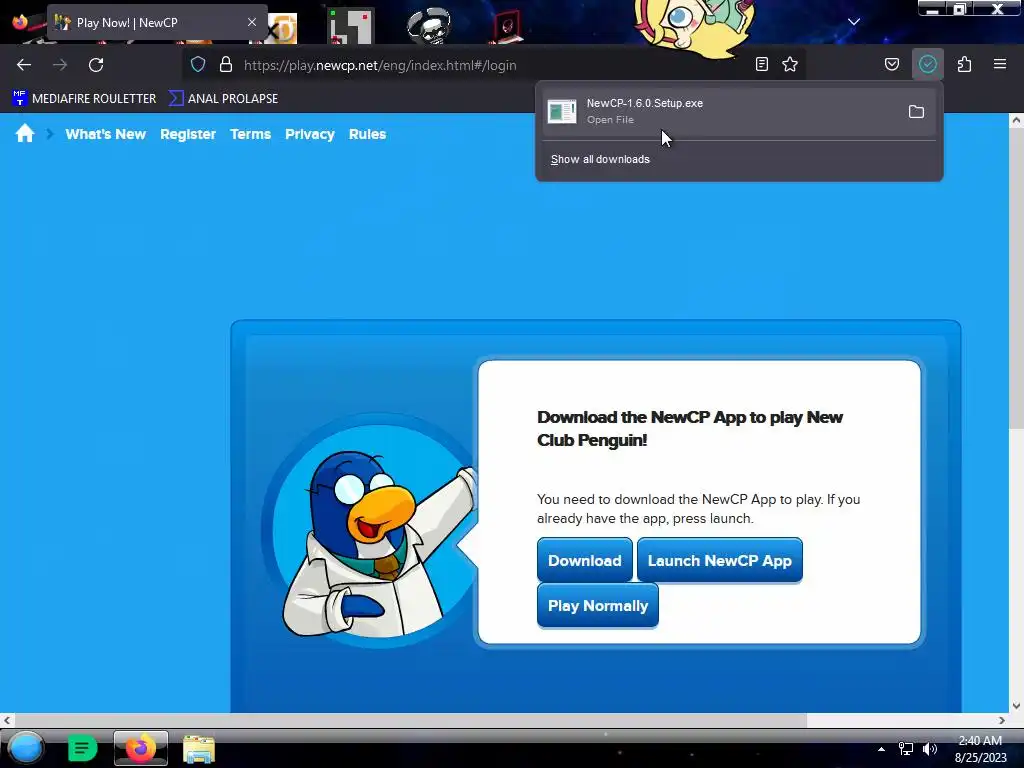Open the extensions puzzle icon
Image resolution: width=1024 pixels, height=768 pixels.
[965, 64]
